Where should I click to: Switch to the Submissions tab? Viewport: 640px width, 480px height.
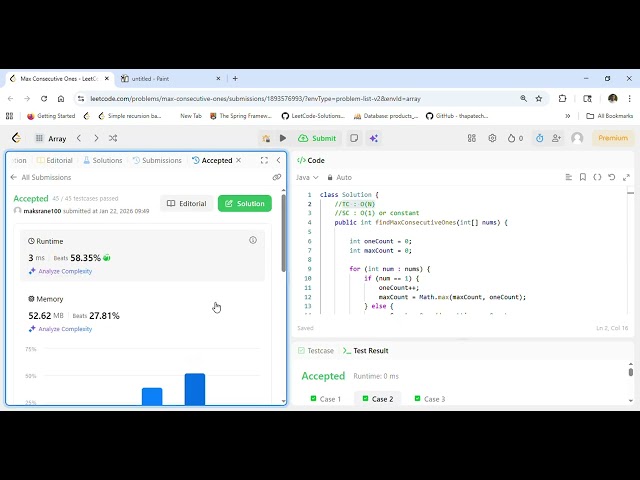click(x=157, y=160)
